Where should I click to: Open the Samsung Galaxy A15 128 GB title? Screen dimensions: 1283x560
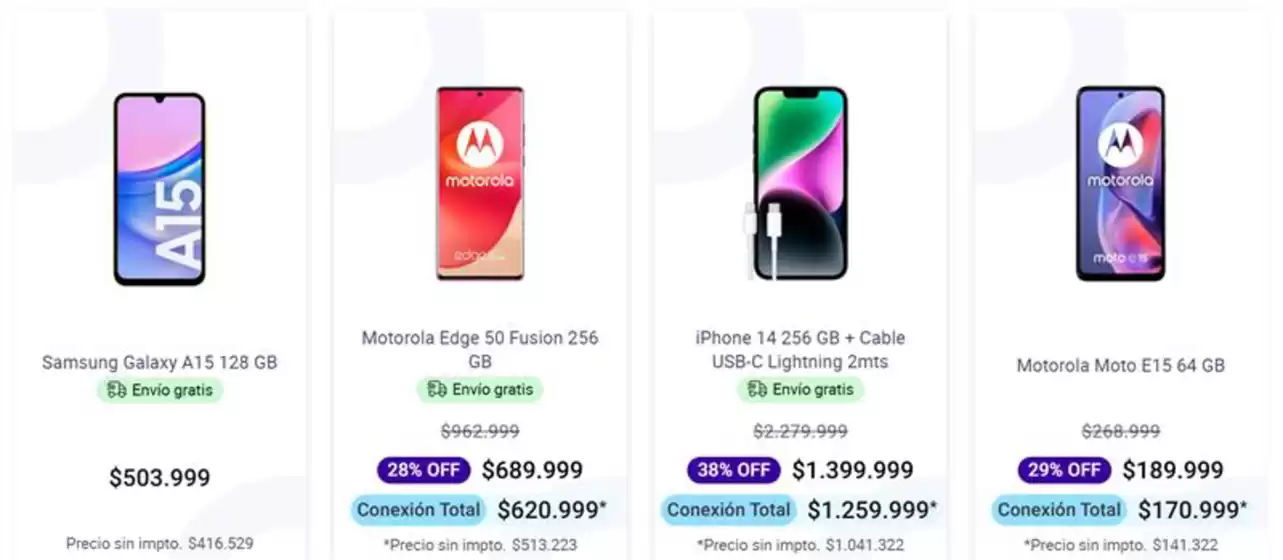tap(160, 363)
